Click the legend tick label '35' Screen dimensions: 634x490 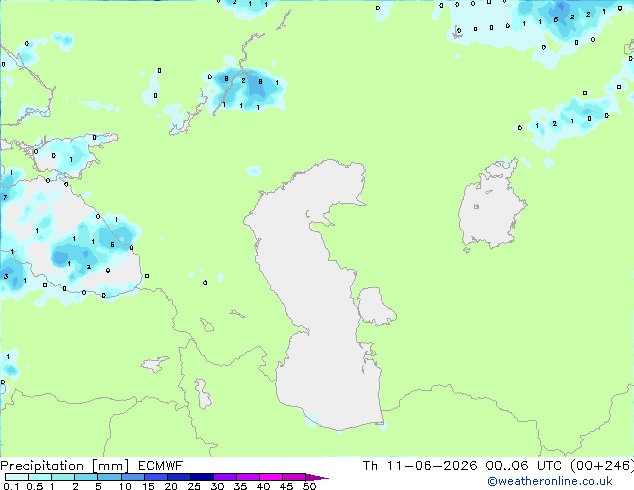240,486
